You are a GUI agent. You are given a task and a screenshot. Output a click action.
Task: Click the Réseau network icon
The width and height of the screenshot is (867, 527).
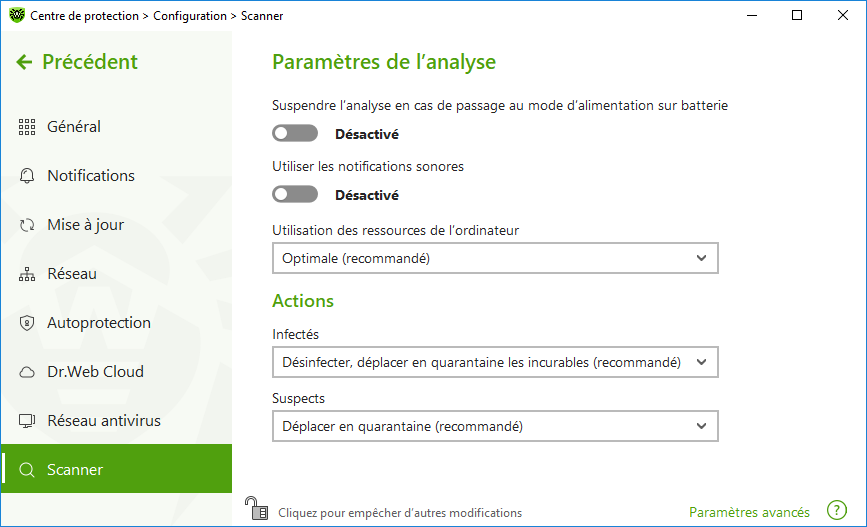pos(27,274)
